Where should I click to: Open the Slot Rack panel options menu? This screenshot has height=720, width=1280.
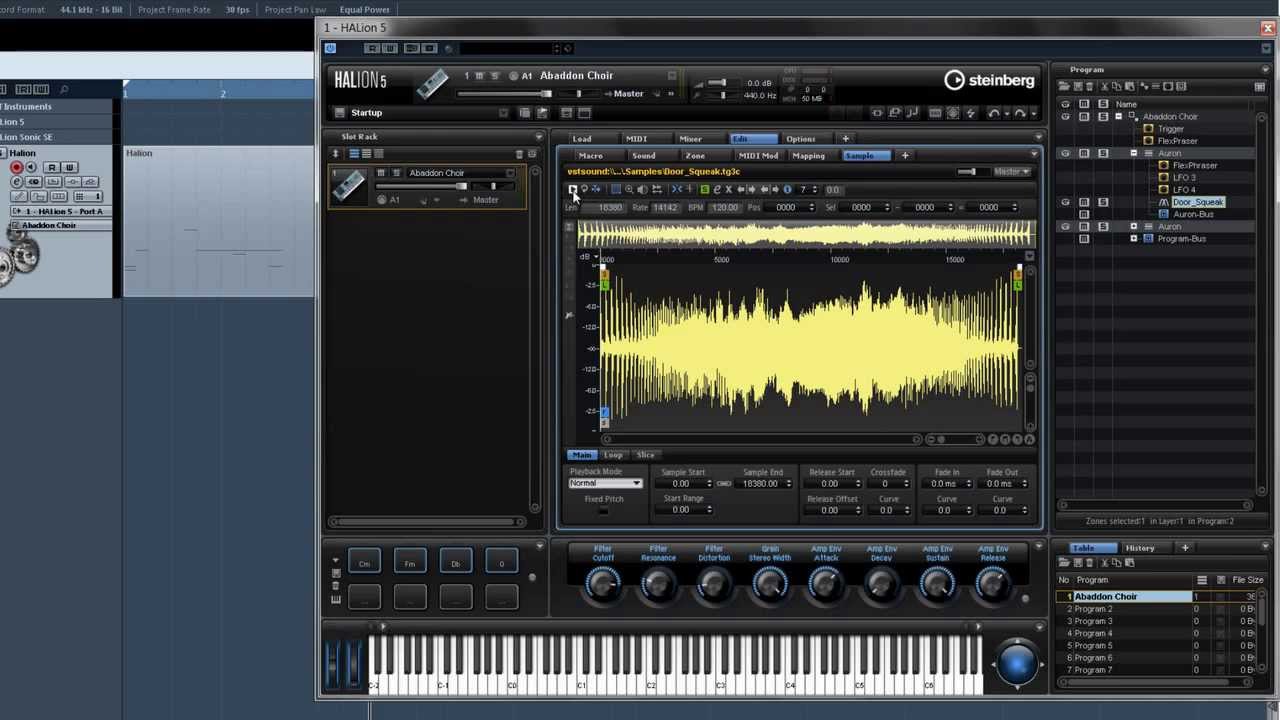click(539, 137)
